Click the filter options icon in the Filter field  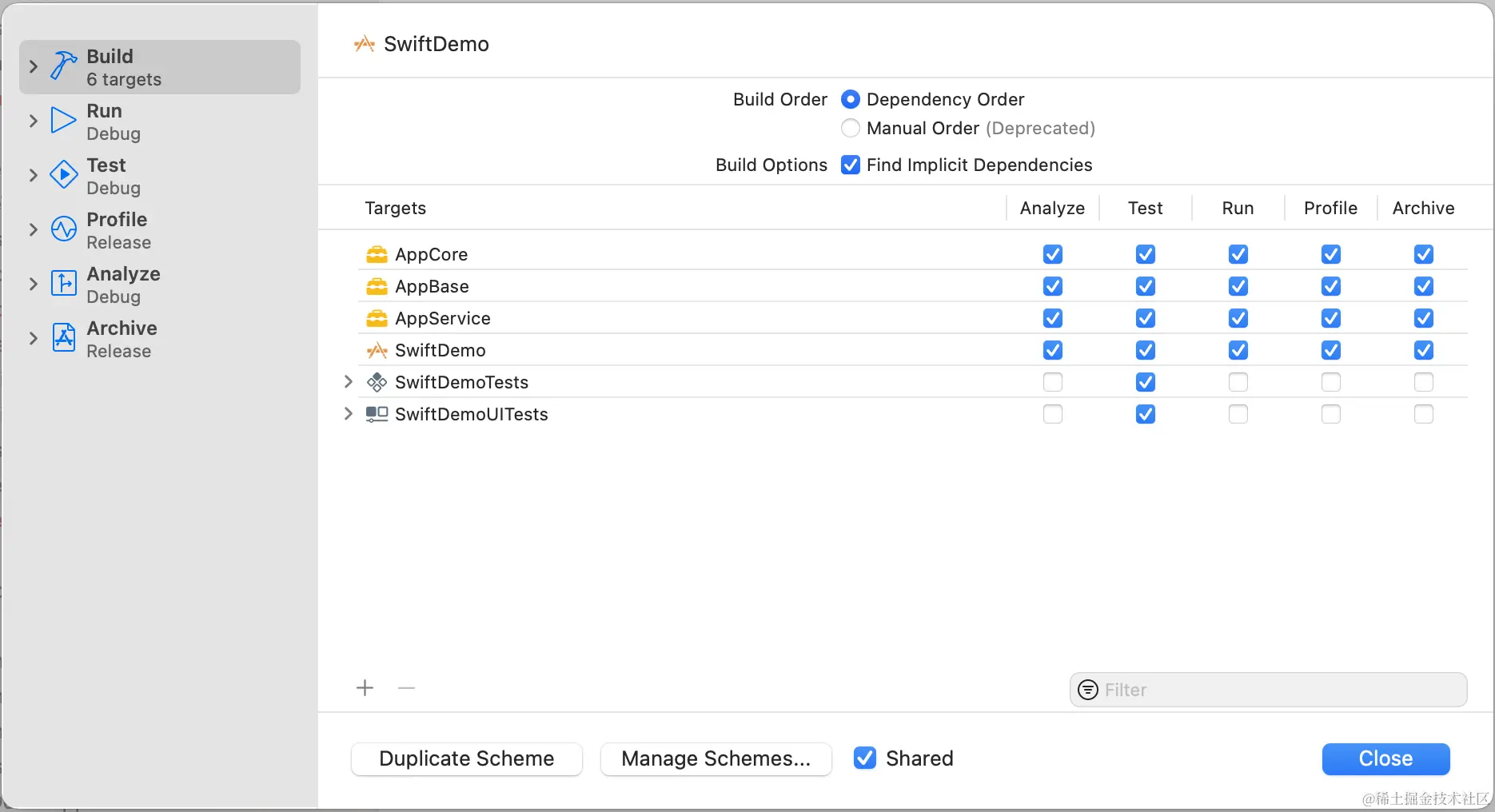(x=1088, y=690)
